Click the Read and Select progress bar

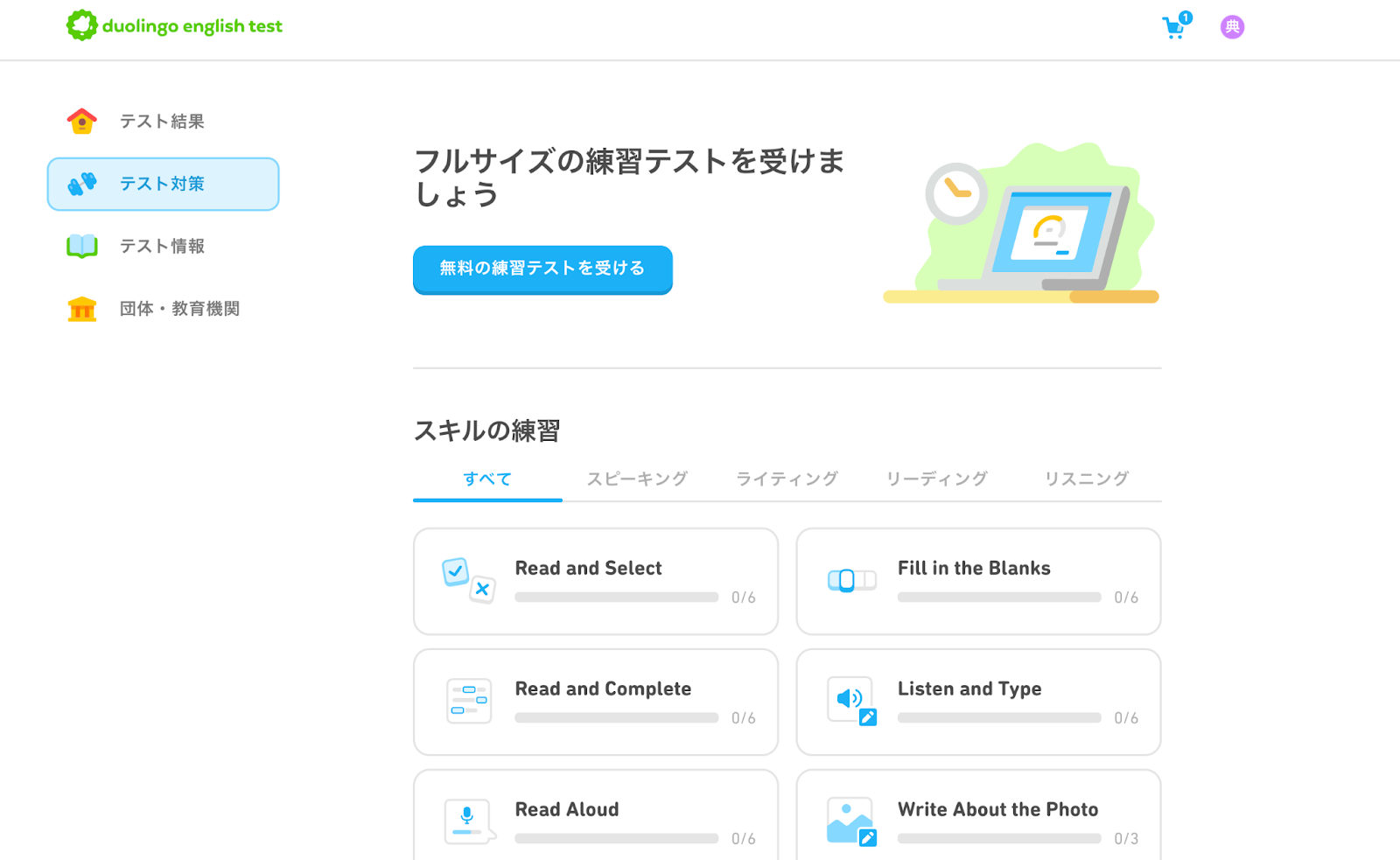(x=616, y=598)
